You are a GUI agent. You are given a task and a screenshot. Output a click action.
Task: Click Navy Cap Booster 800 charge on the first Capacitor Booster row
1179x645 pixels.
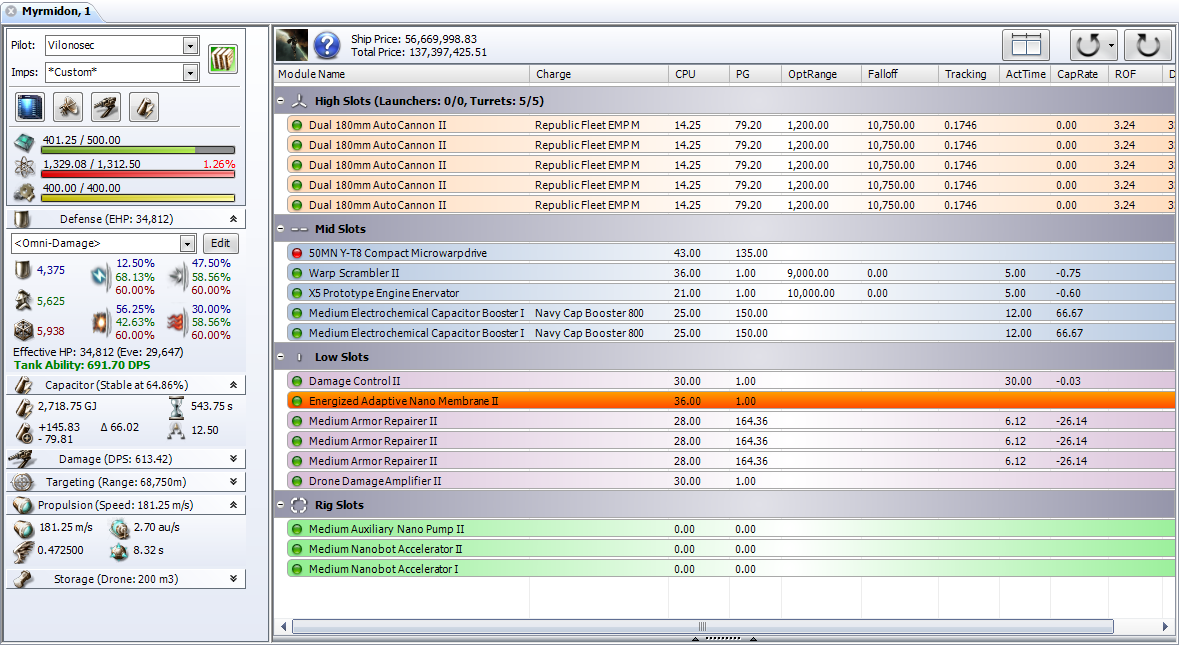(x=589, y=313)
